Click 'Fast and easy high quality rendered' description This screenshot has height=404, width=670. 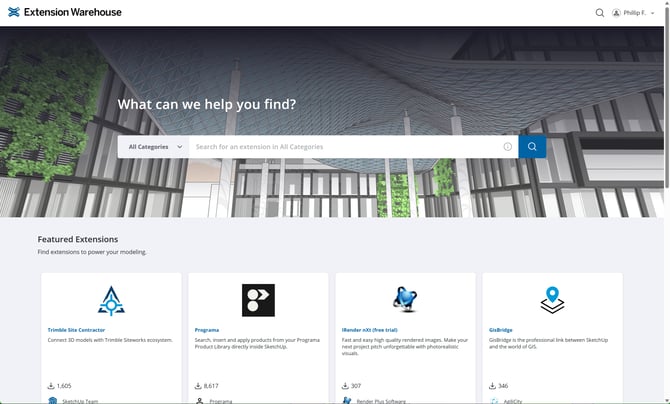pyautogui.click(x=405, y=346)
